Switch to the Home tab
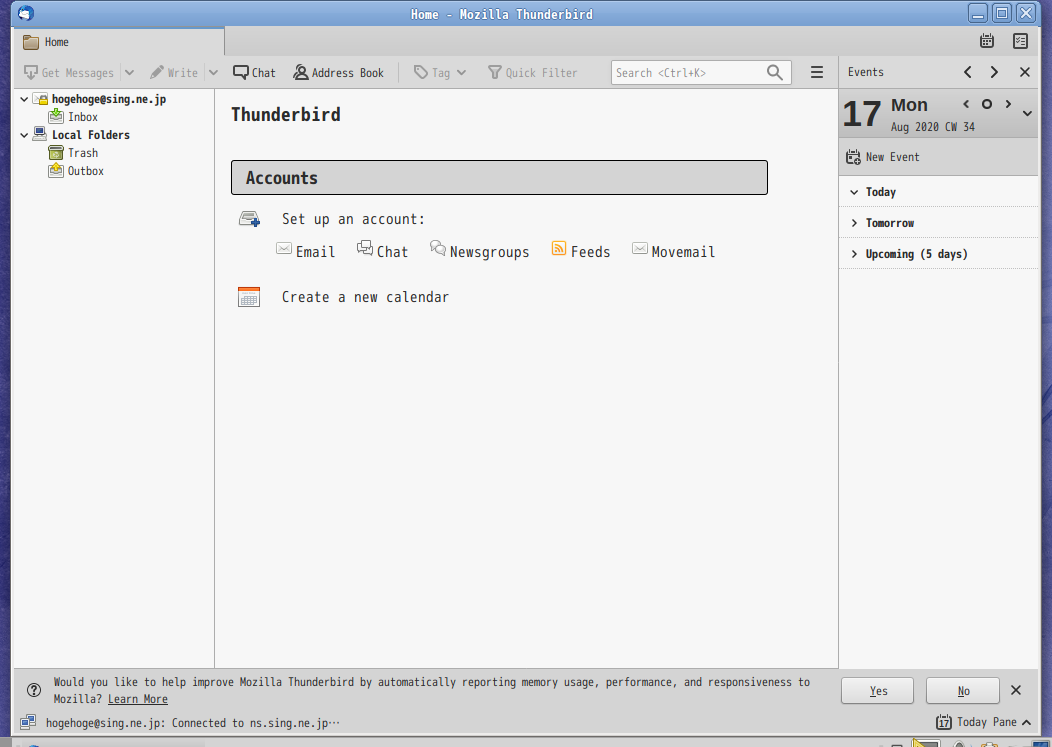The image size is (1052, 747). pyautogui.click(x=119, y=42)
